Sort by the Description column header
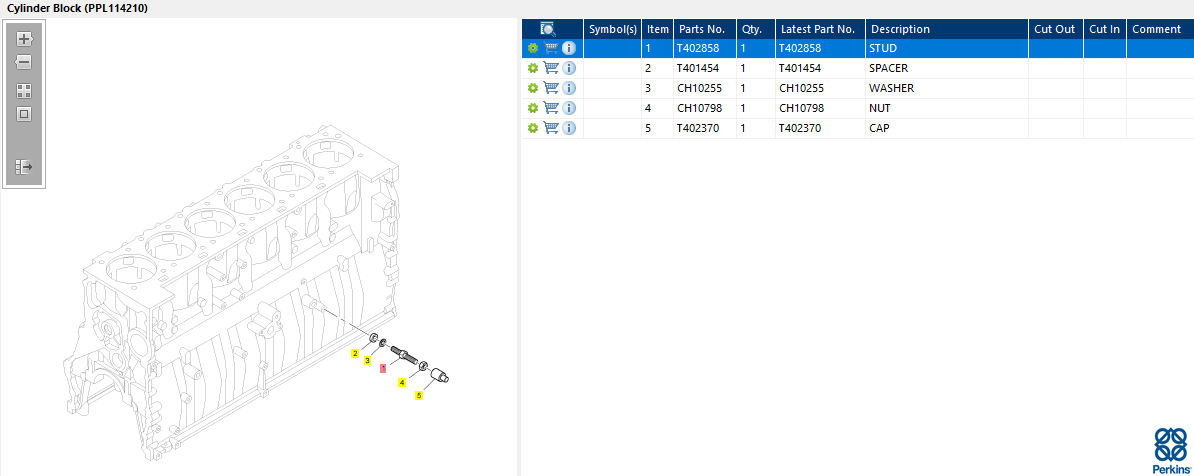Screen dimensions: 1194x476 click(947, 29)
